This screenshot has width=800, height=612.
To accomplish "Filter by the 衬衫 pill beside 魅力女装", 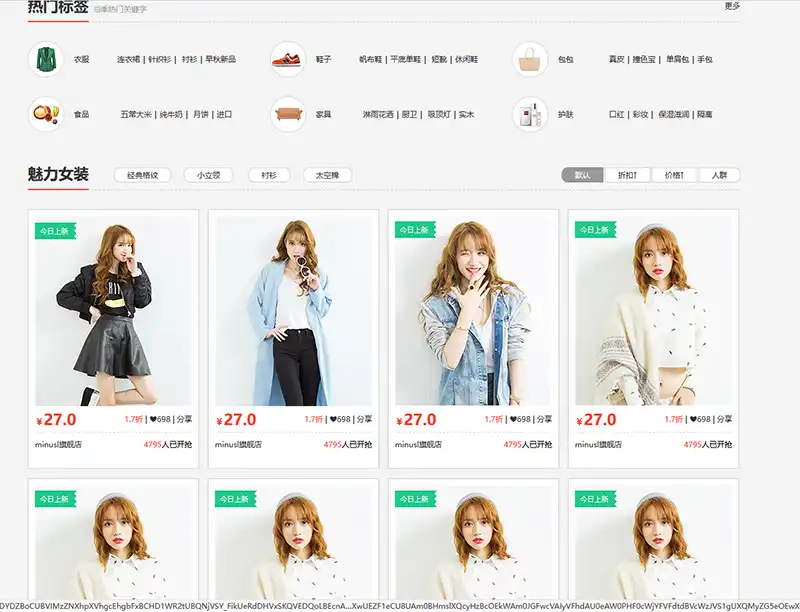I will pos(269,175).
